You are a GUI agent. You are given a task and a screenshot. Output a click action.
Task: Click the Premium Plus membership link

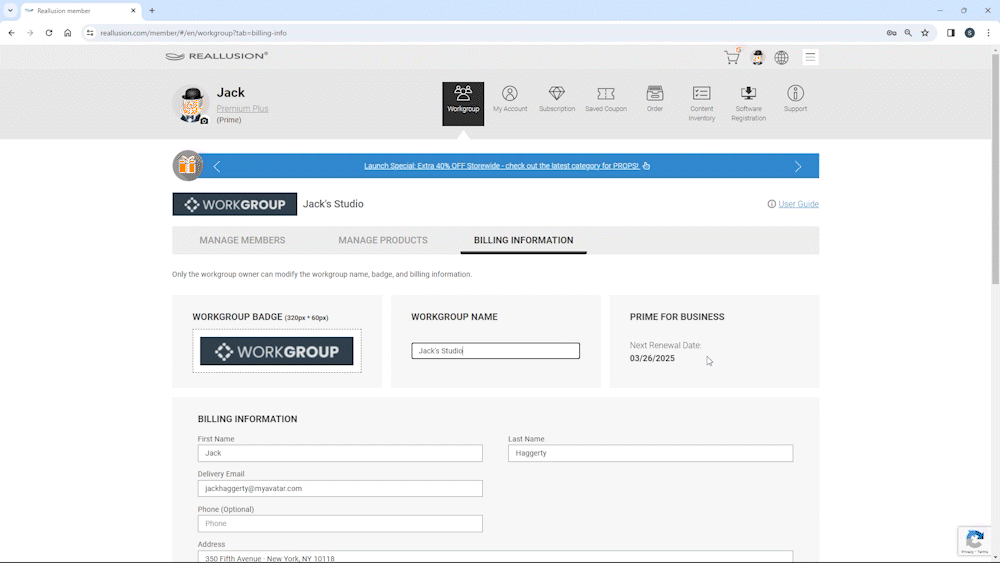coord(242,109)
